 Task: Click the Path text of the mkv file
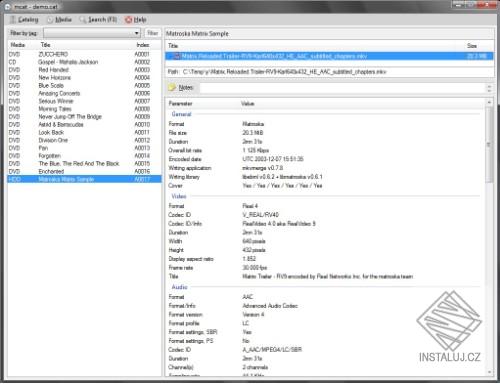[x=284, y=72]
